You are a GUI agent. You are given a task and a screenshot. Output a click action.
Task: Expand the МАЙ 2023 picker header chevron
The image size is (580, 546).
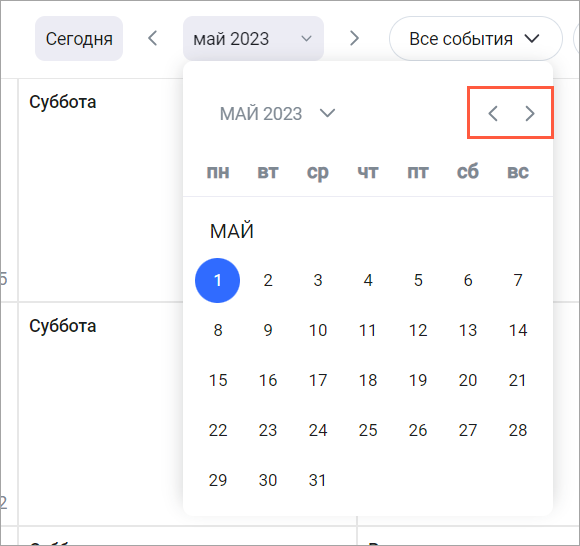[x=327, y=113]
